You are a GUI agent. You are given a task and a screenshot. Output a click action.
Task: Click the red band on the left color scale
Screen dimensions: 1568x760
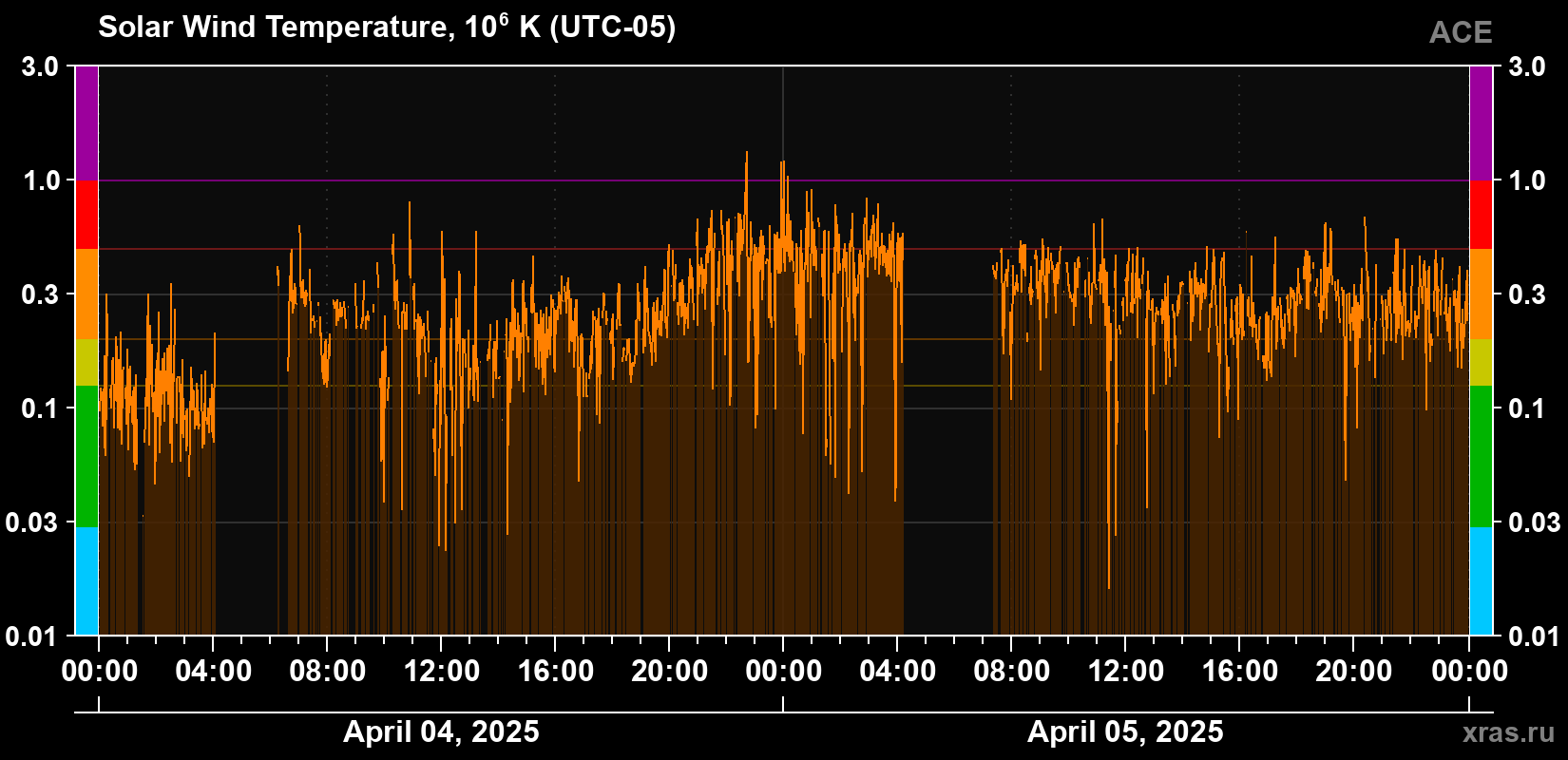click(x=86, y=215)
